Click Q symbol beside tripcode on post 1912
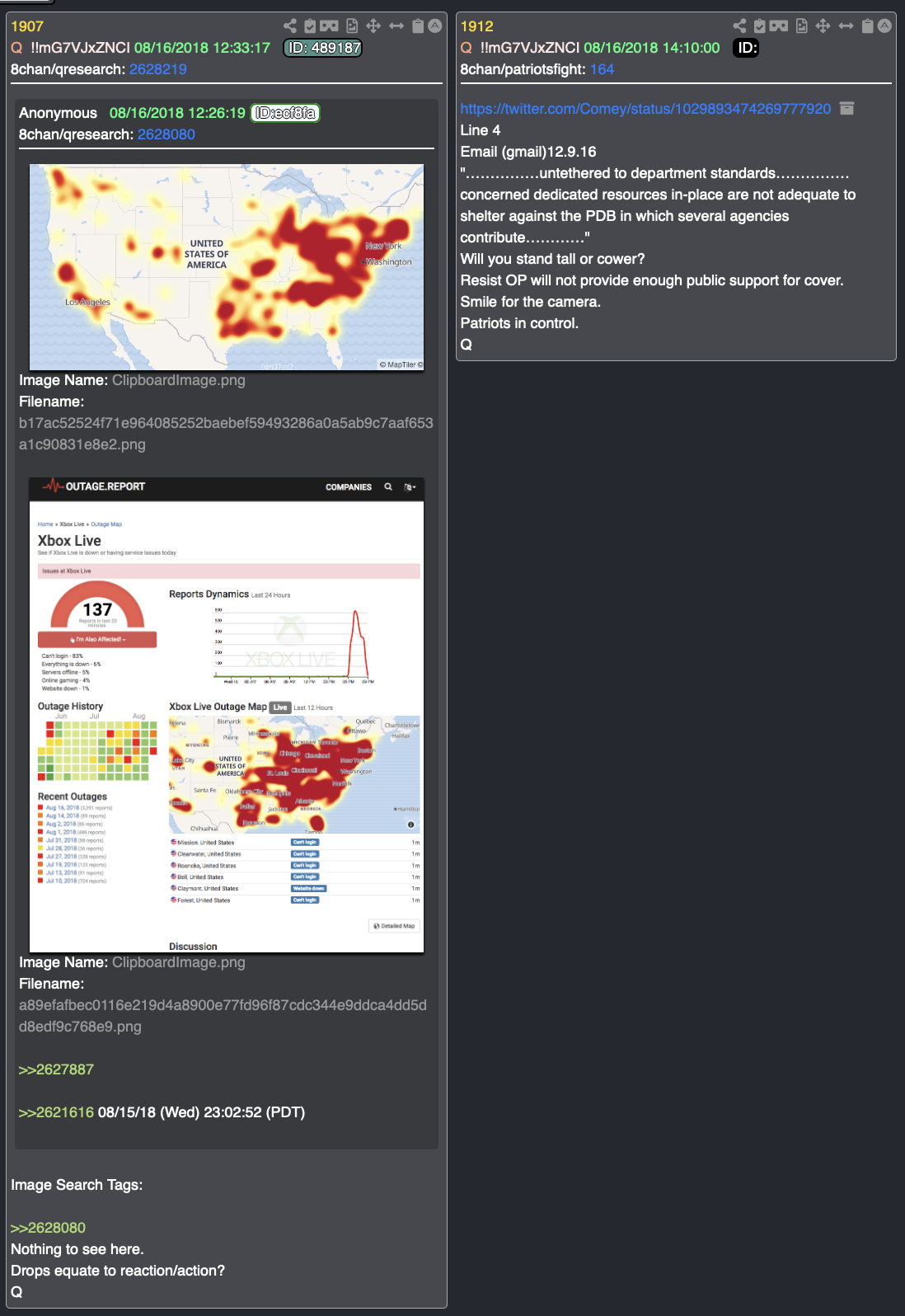The image size is (905, 1316). point(467,48)
